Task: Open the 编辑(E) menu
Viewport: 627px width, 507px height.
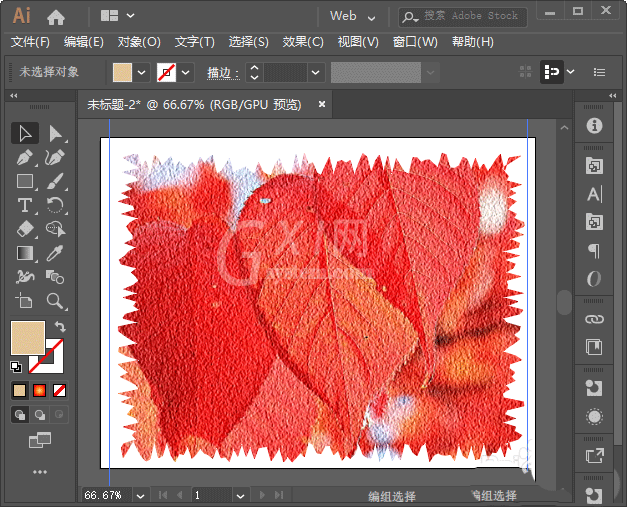Action: click(84, 42)
